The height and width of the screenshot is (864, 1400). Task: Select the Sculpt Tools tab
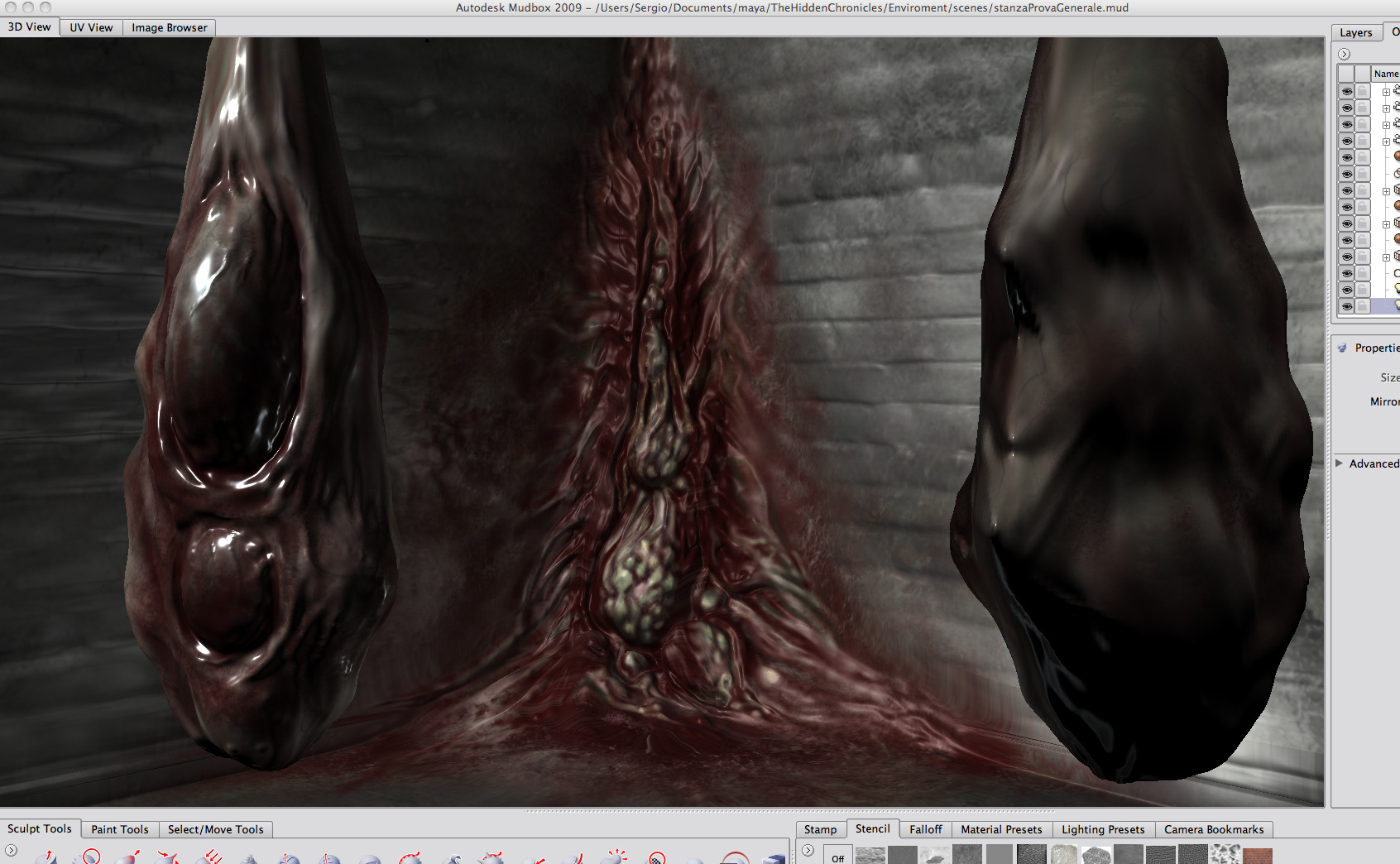(40, 828)
